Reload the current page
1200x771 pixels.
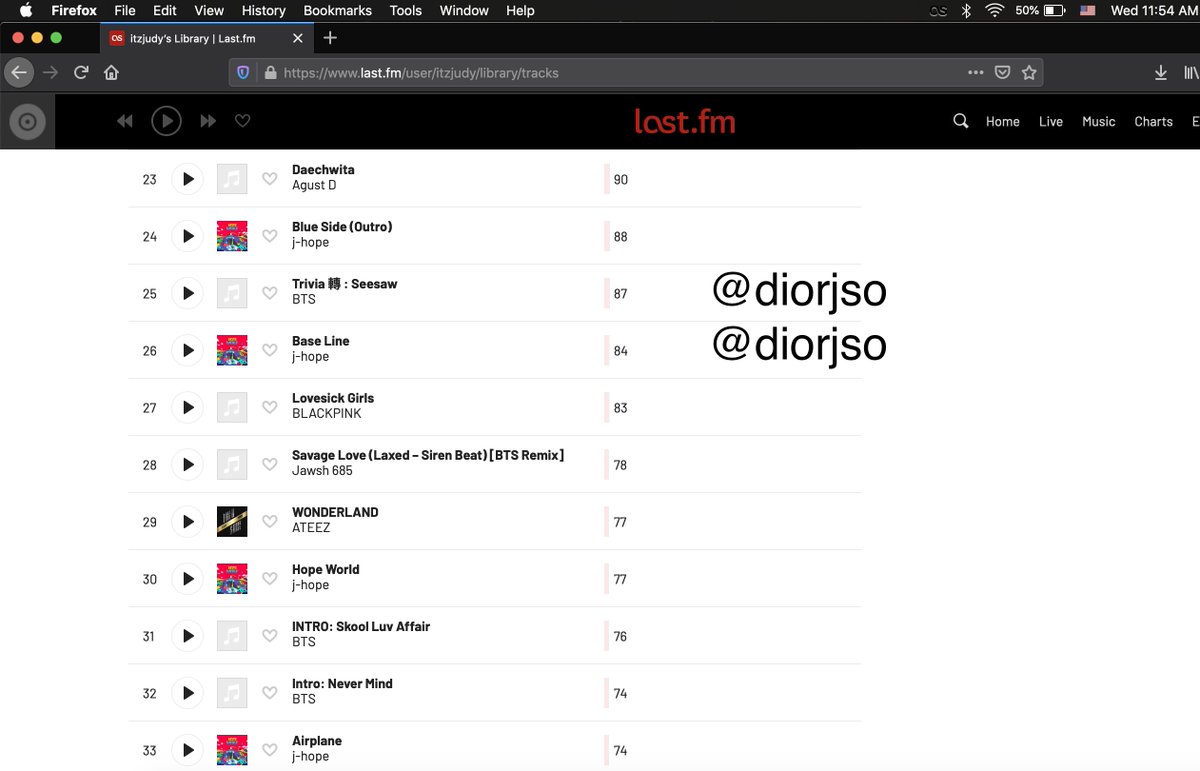(x=81, y=73)
